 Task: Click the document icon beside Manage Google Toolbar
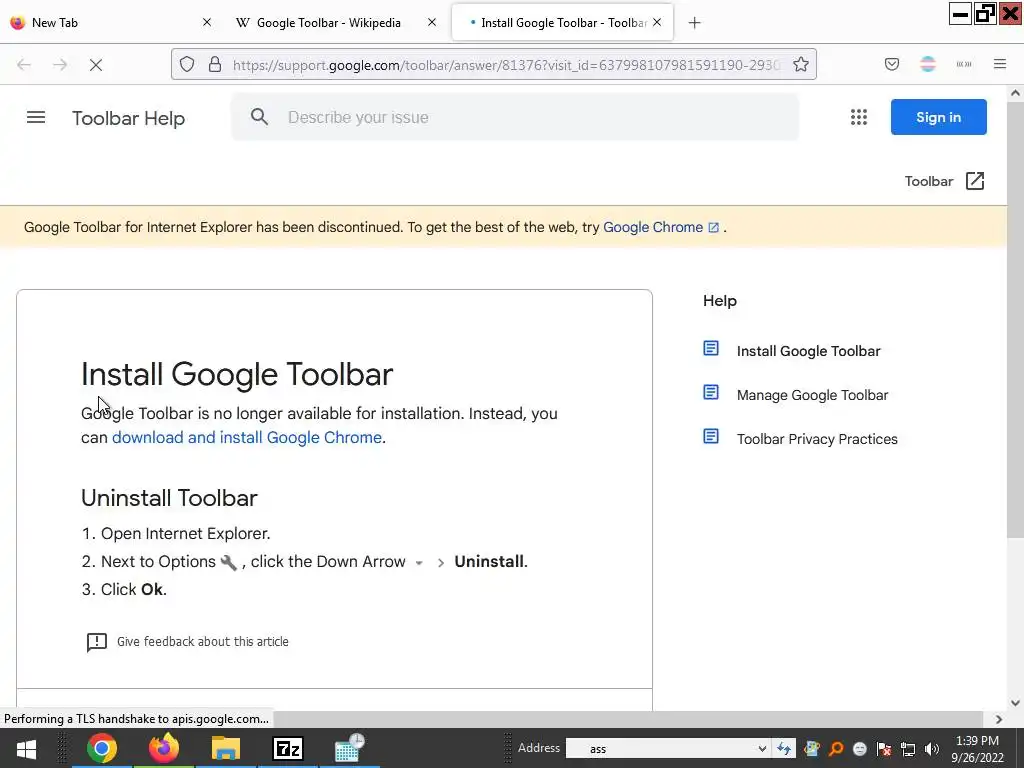coord(711,392)
